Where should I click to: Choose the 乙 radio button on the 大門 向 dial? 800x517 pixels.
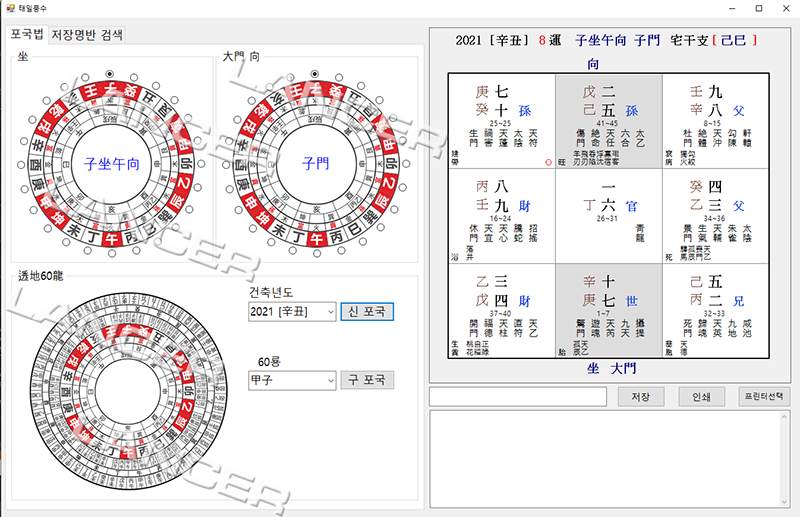402,187
